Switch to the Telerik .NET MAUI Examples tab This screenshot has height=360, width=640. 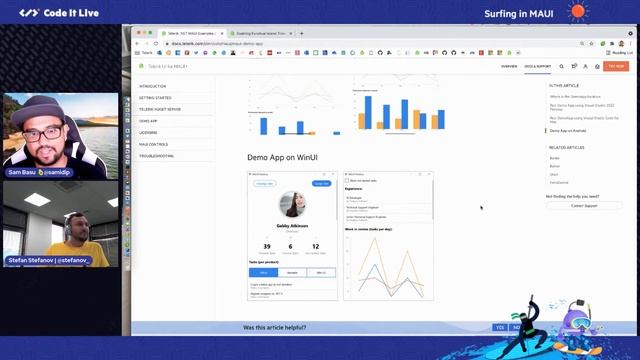pos(191,33)
